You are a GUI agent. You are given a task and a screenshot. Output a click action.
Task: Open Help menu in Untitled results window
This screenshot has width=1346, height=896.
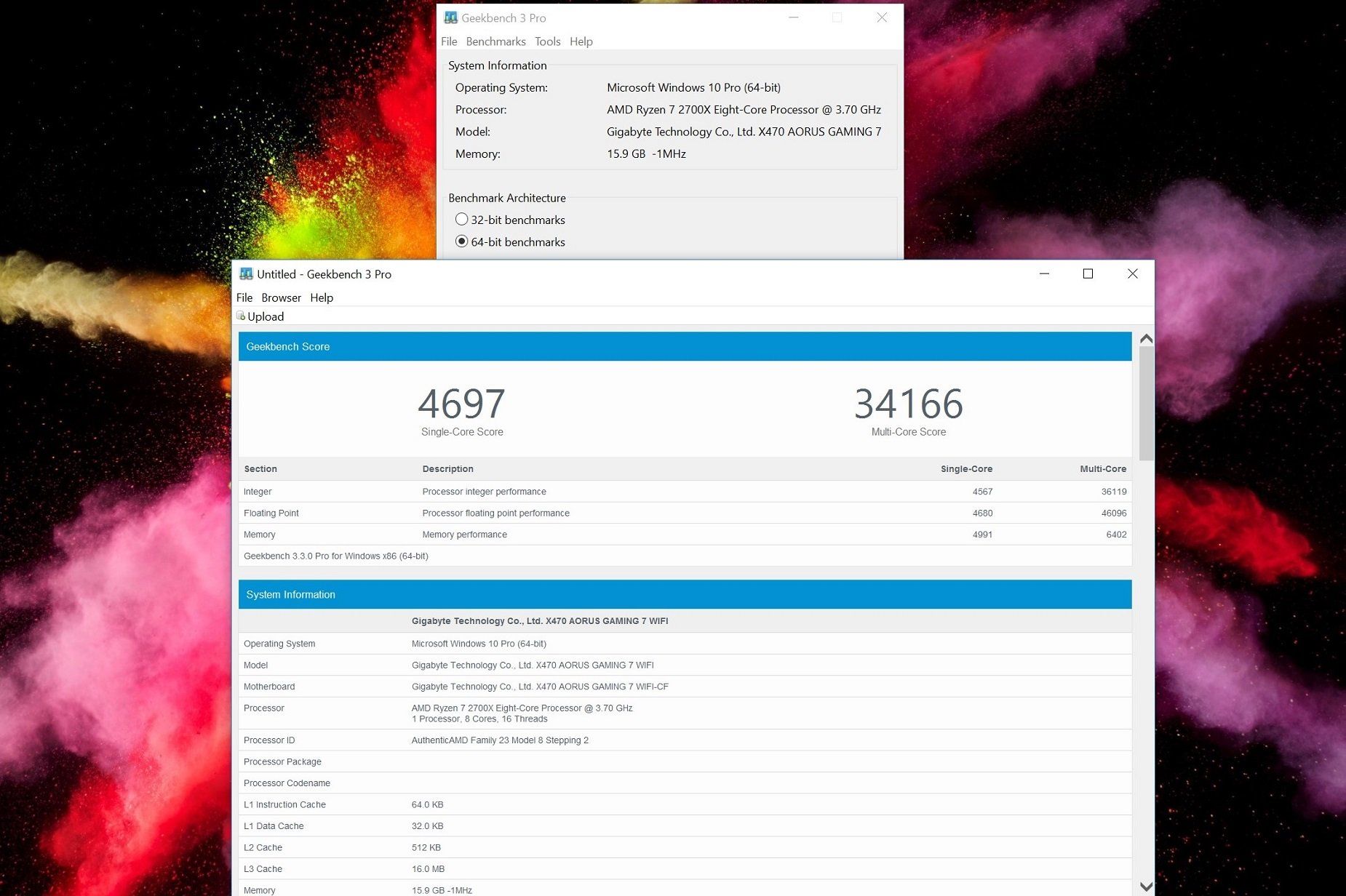point(322,297)
